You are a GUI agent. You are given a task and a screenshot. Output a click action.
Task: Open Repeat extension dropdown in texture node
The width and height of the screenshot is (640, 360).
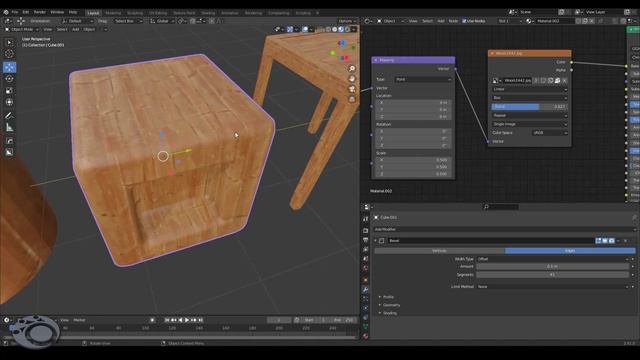(x=529, y=116)
